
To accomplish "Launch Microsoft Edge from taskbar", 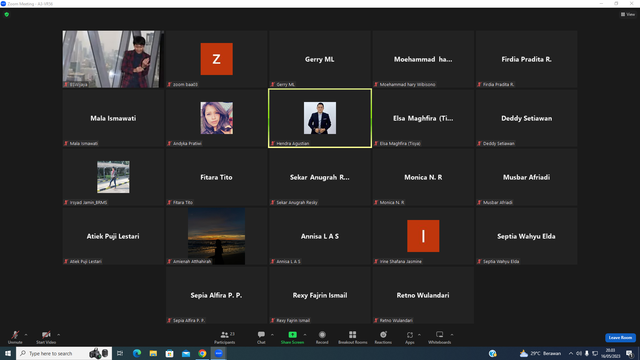I will click(137, 353).
